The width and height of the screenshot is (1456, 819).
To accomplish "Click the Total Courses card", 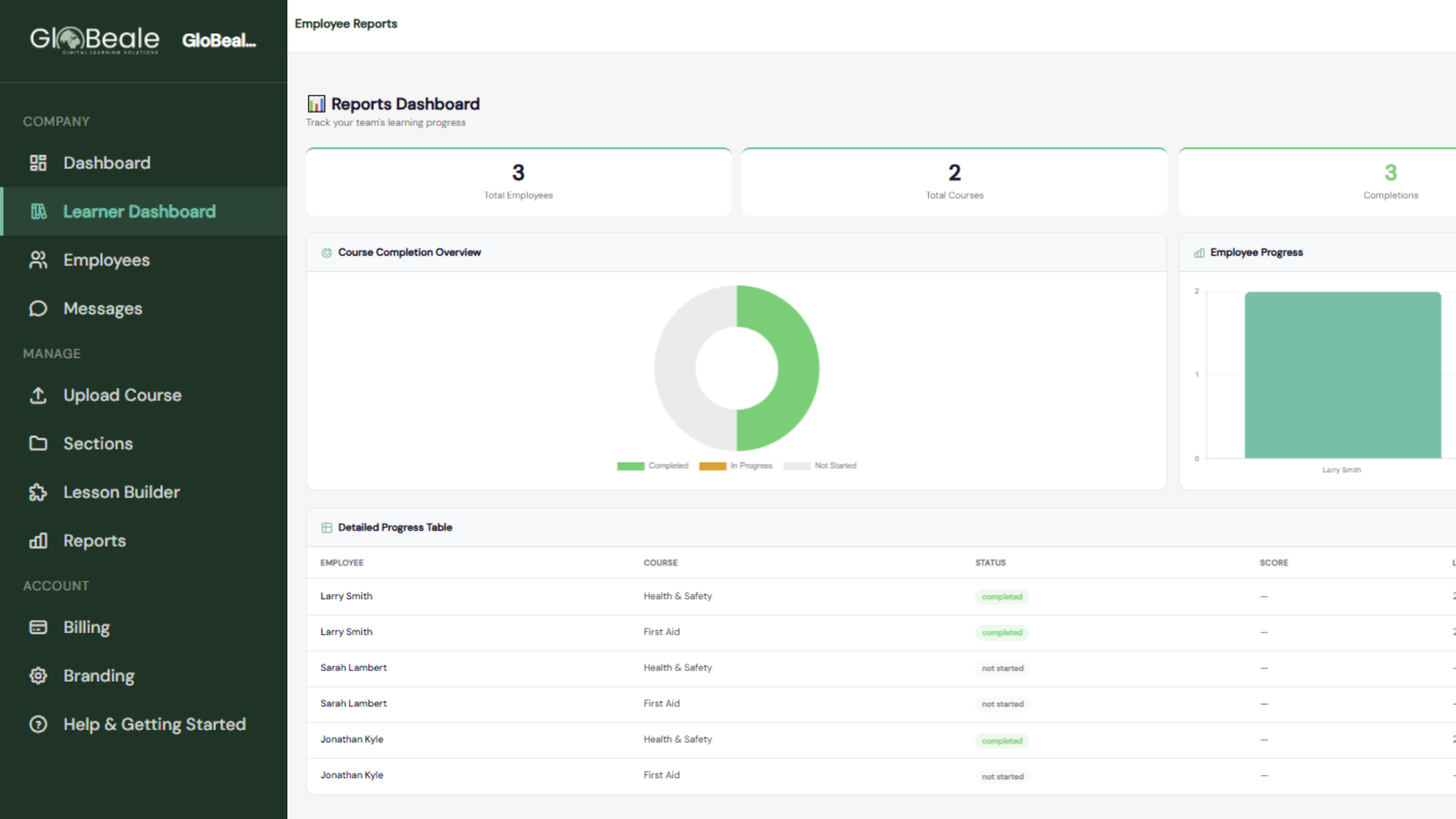I will click(x=955, y=182).
